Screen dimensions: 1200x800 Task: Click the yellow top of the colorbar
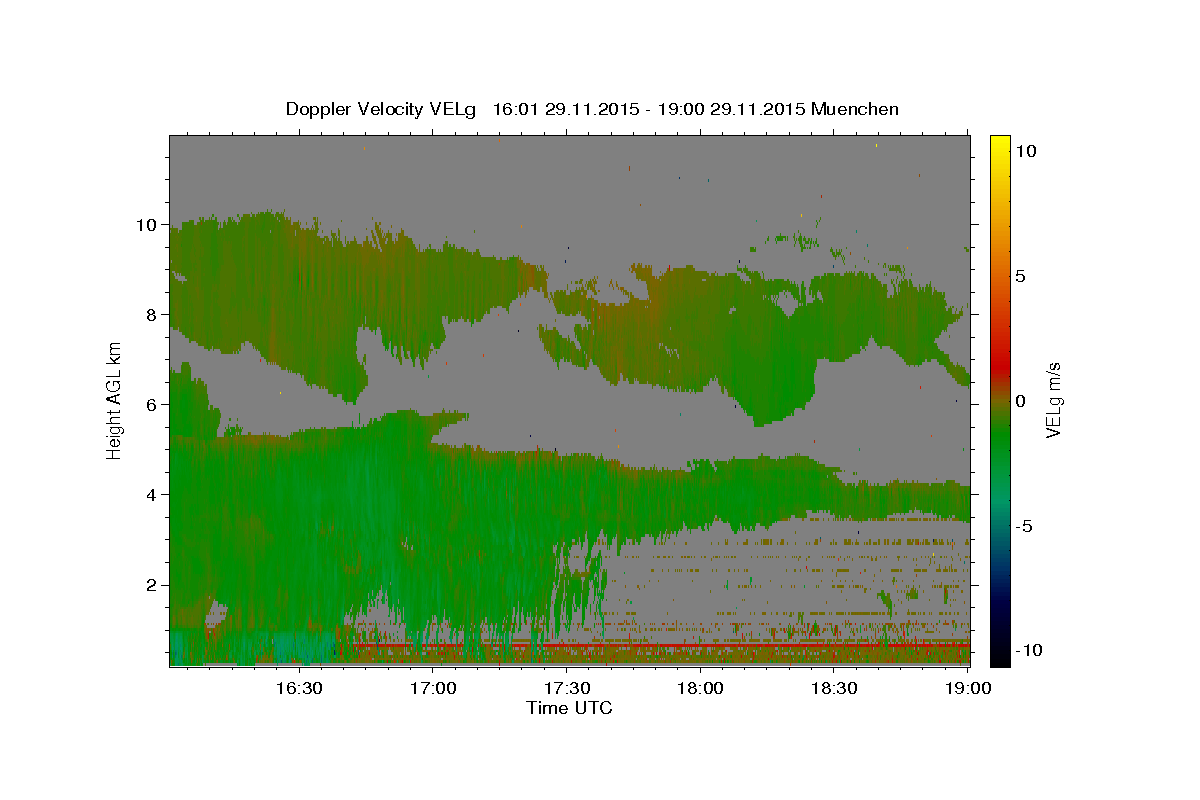[x=999, y=145]
